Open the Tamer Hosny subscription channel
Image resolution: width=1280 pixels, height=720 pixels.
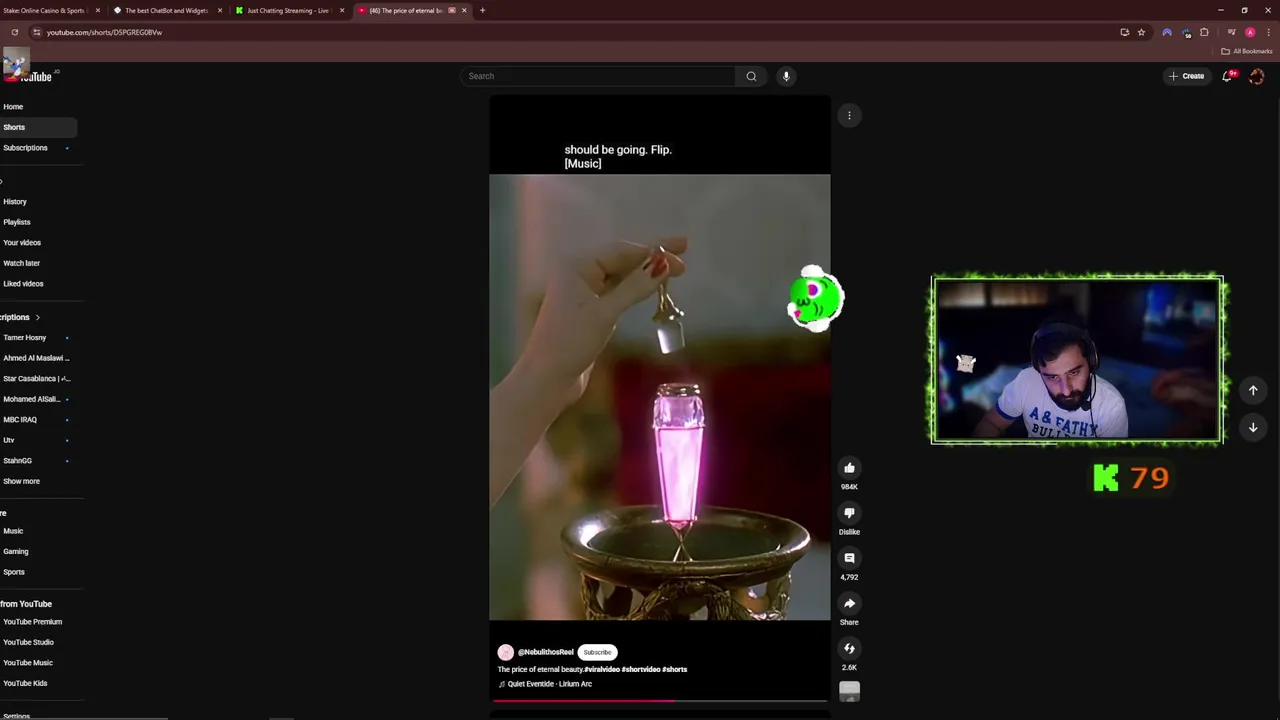point(25,338)
